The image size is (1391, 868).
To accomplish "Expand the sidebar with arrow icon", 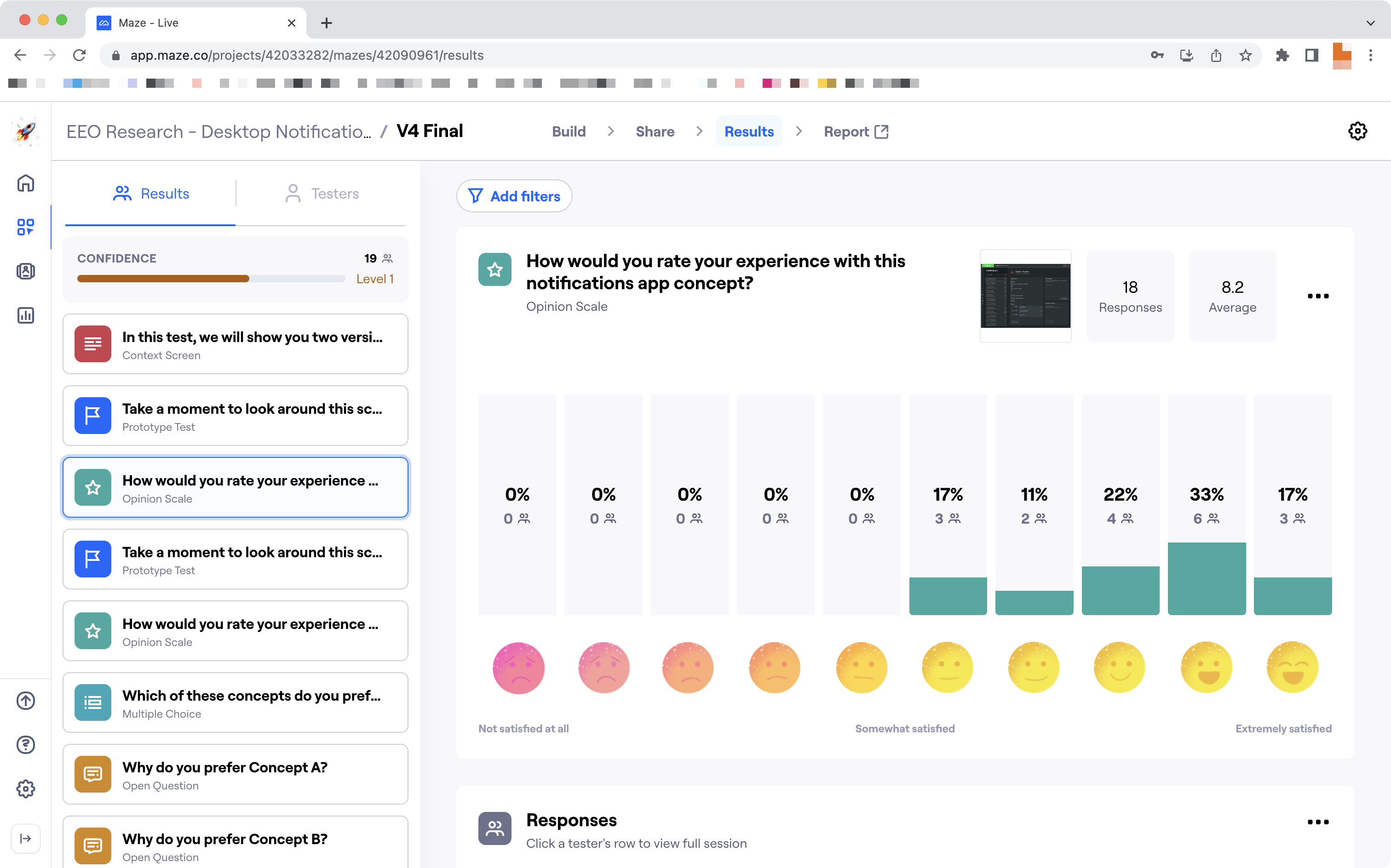I will click(x=25, y=838).
